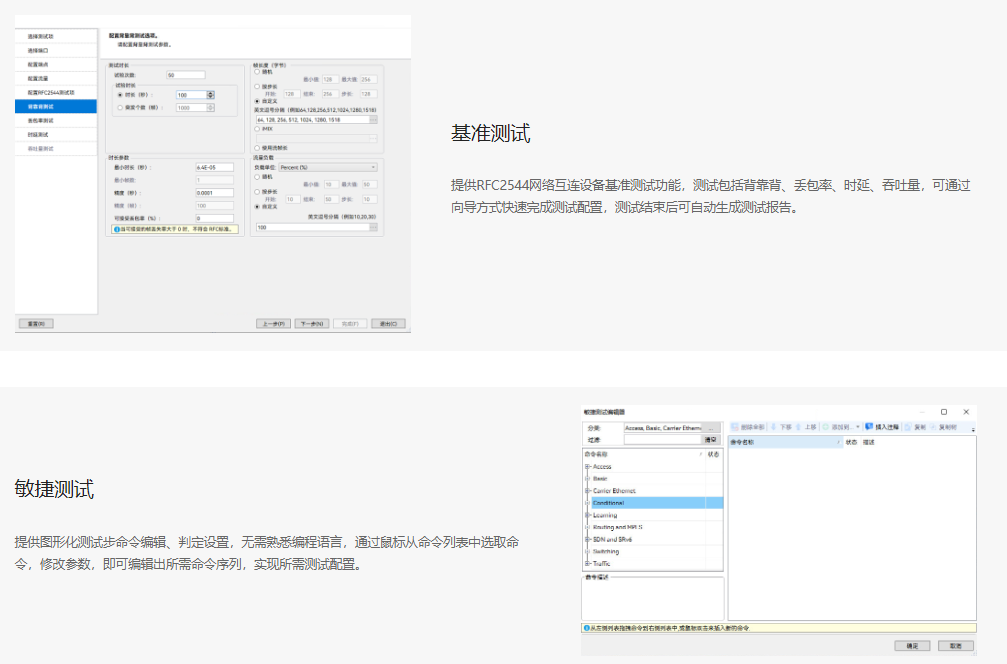Click the 上移 up arrow icon
This screenshot has width=1007, height=664.
tap(800, 427)
